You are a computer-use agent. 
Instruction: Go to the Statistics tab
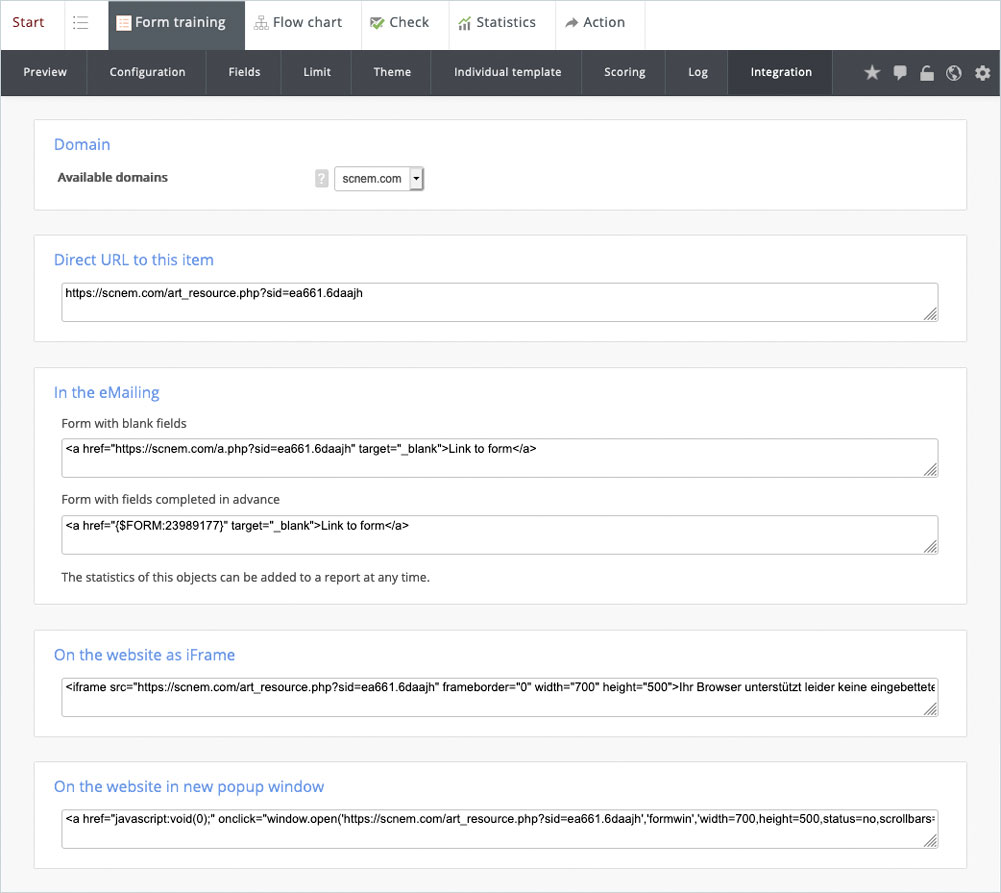pyautogui.click(x=497, y=23)
